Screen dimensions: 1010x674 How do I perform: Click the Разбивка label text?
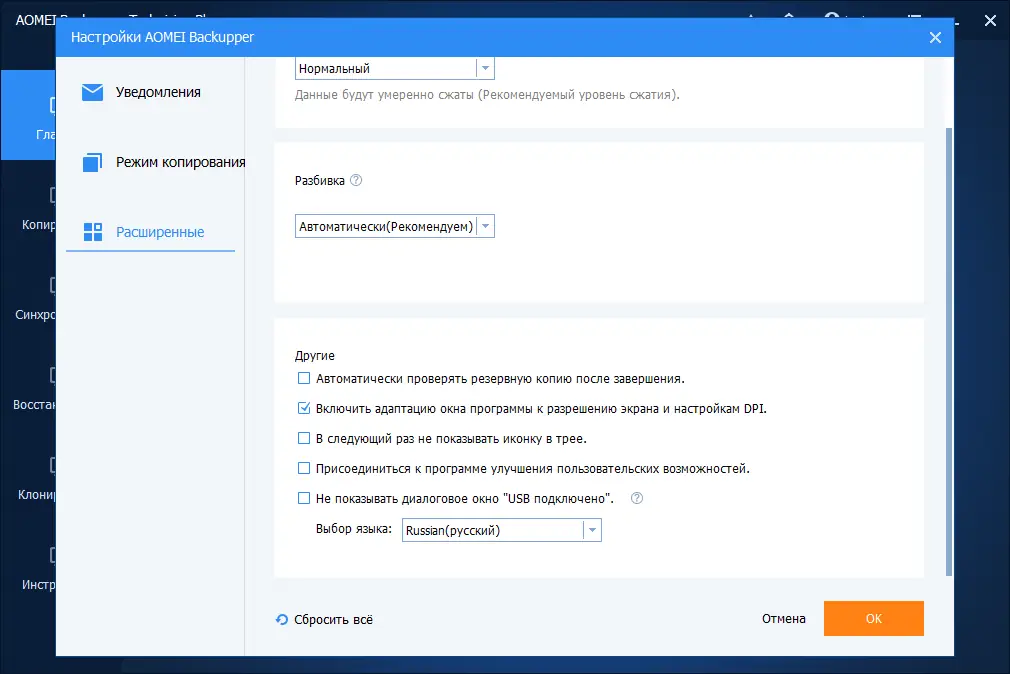click(319, 180)
